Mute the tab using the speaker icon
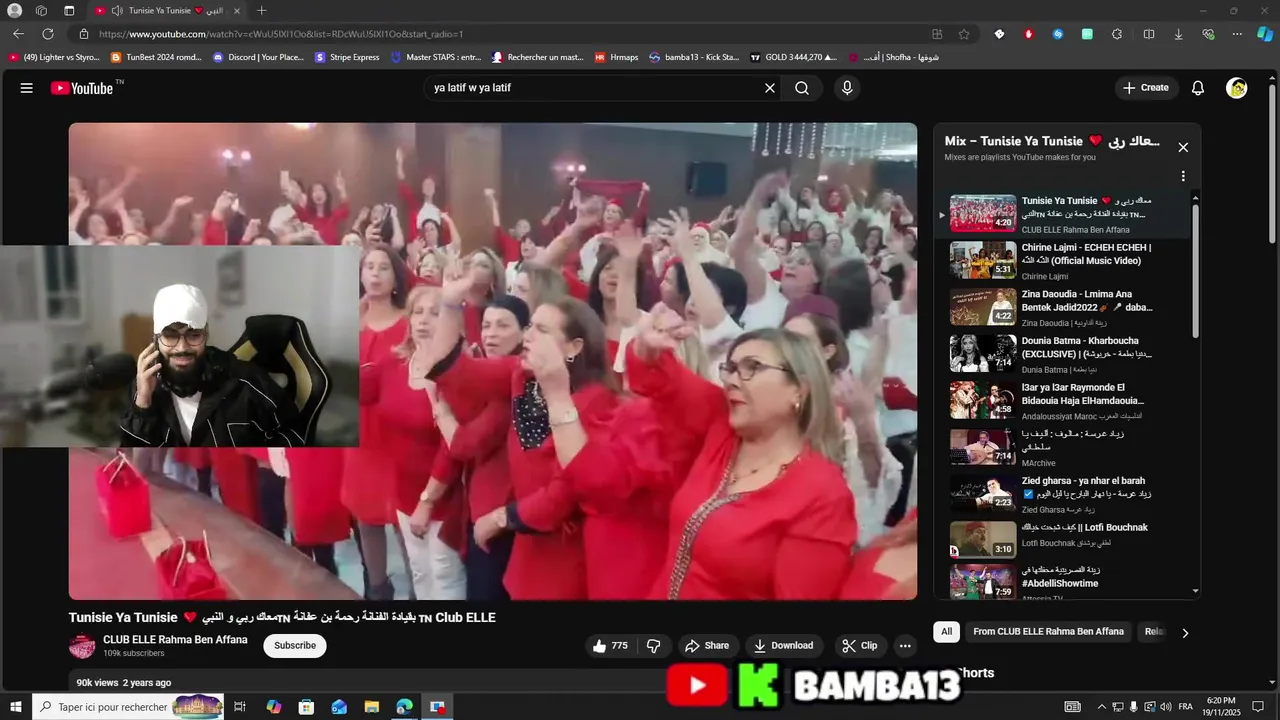 click(117, 11)
